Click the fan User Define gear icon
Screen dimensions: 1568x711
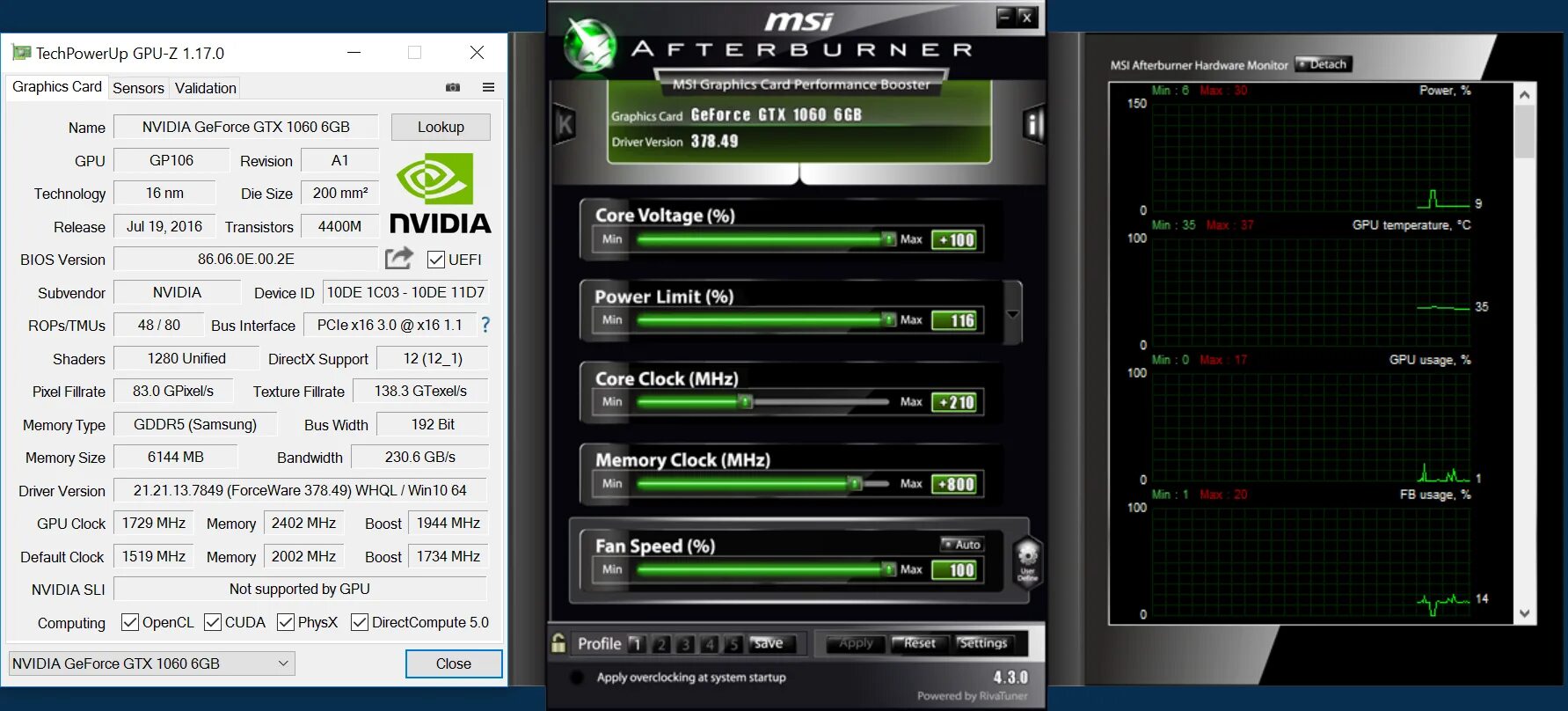[x=1027, y=561]
